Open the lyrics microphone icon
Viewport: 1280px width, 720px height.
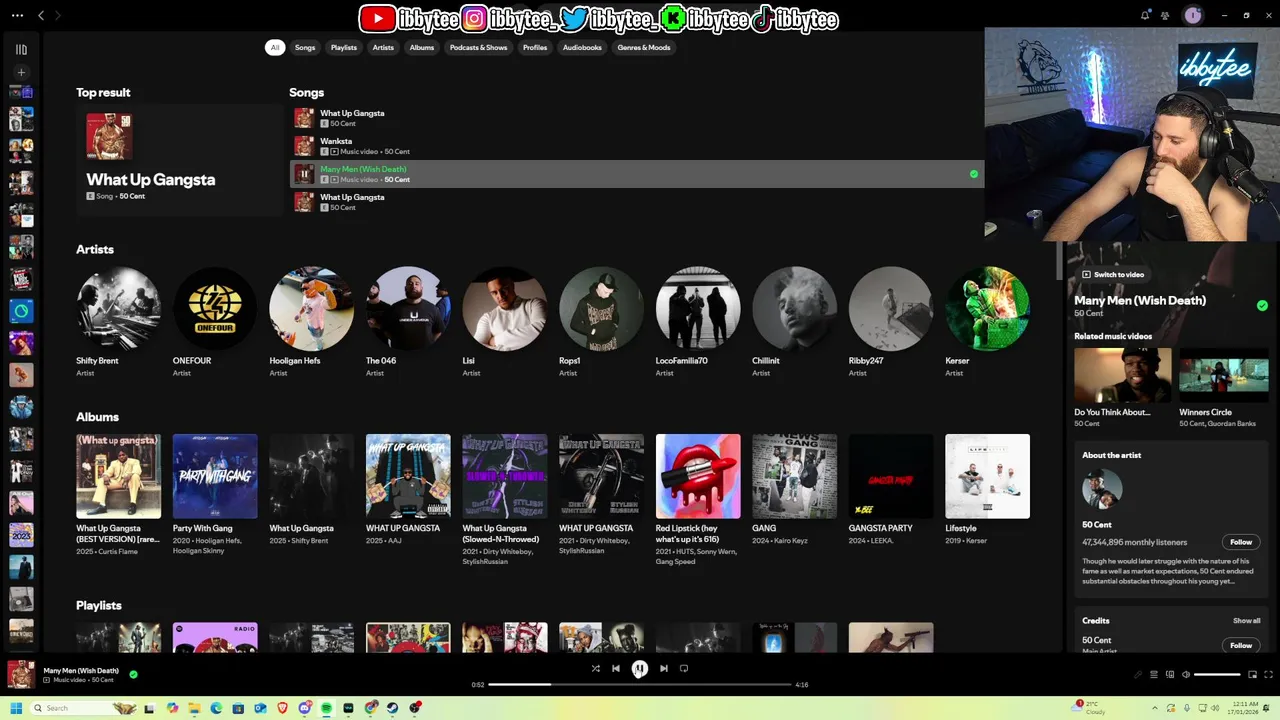[x=1137, y=675]
